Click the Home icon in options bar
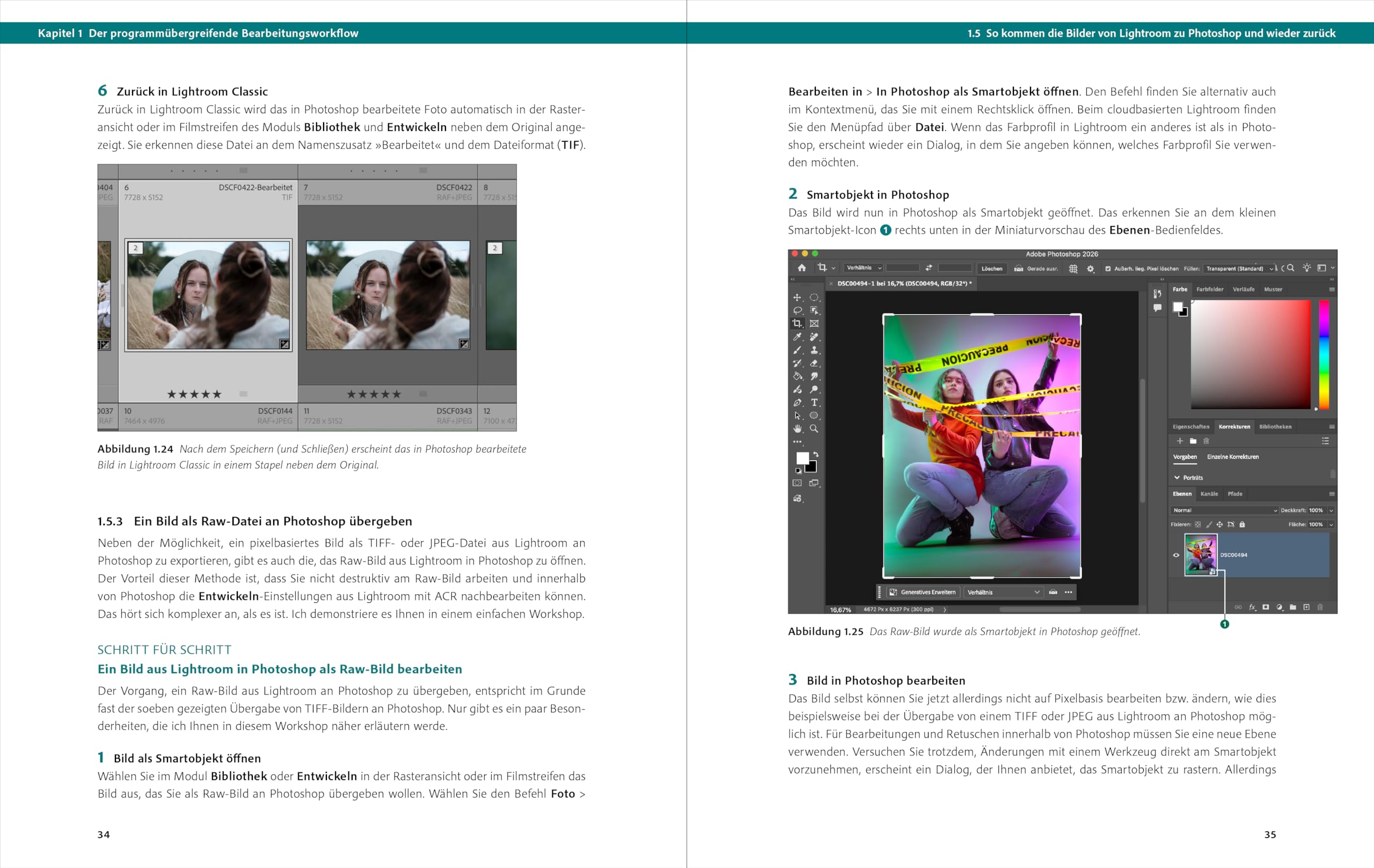Screen dimensions: 1374x868 click(802, 268)
